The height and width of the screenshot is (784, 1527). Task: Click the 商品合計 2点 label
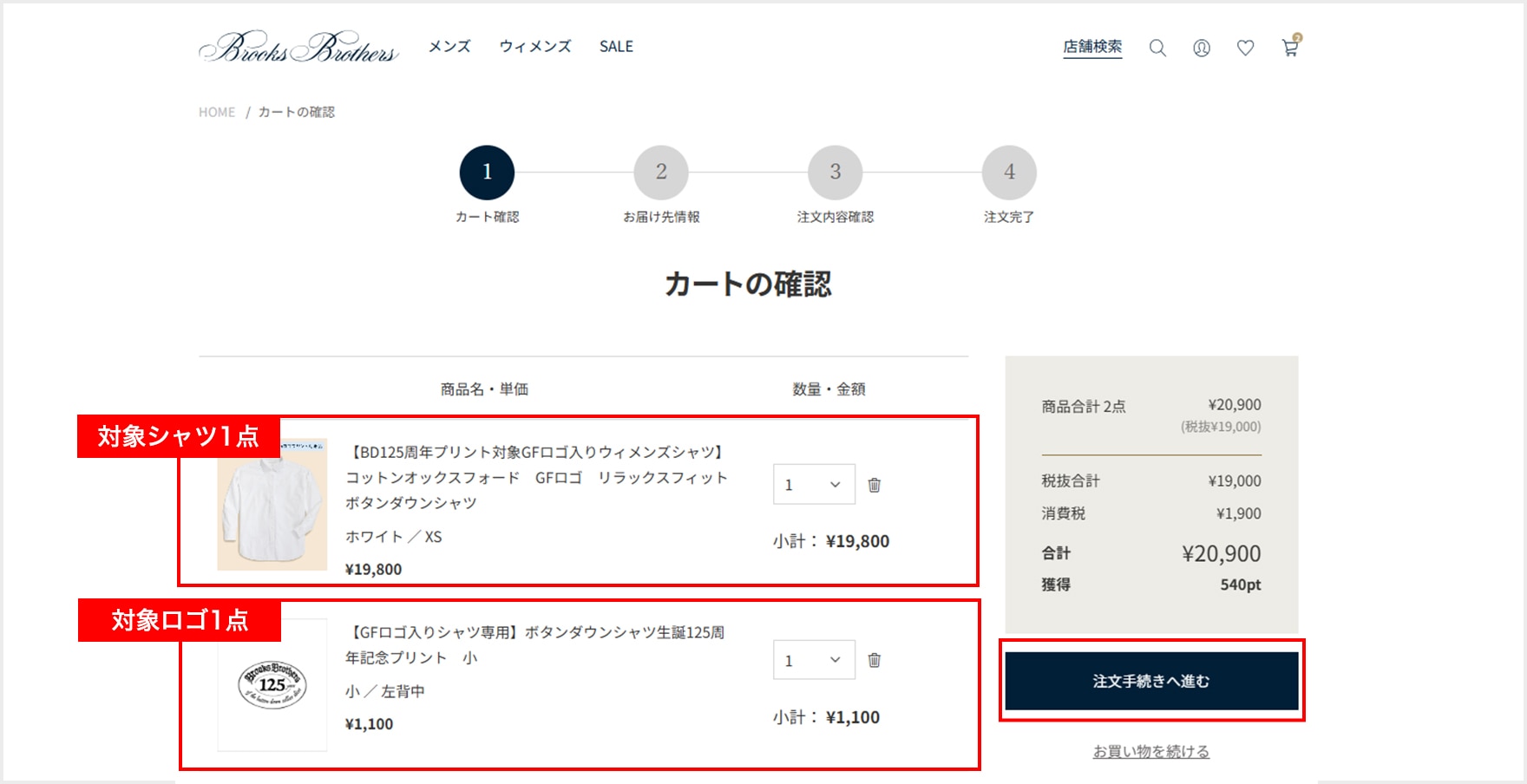coord(1084,406)
